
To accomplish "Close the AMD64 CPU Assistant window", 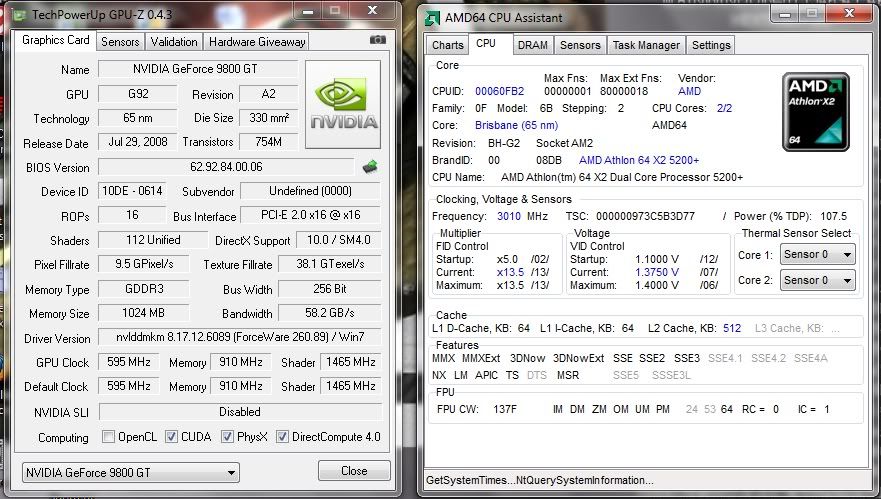I will (850, 13).
